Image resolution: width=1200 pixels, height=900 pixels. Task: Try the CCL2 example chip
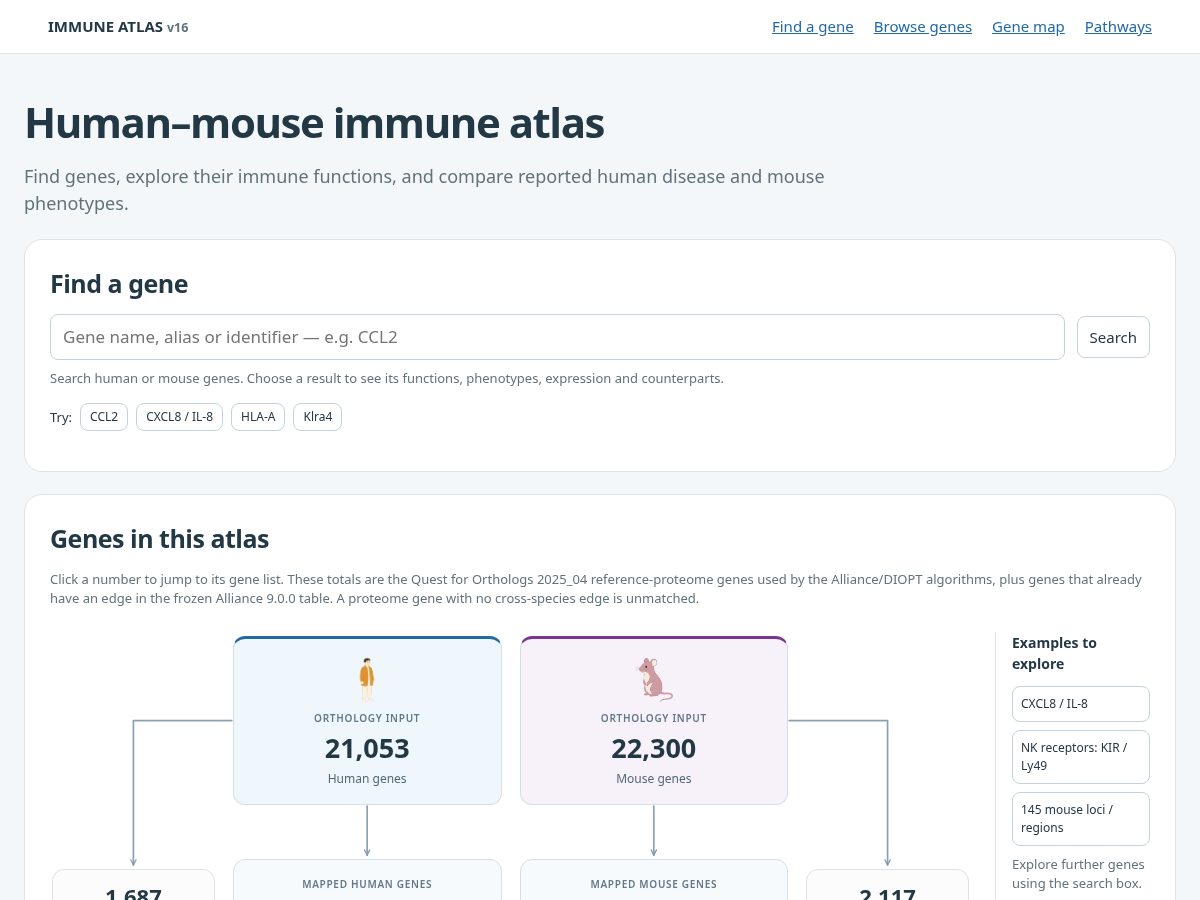point(104,417)
